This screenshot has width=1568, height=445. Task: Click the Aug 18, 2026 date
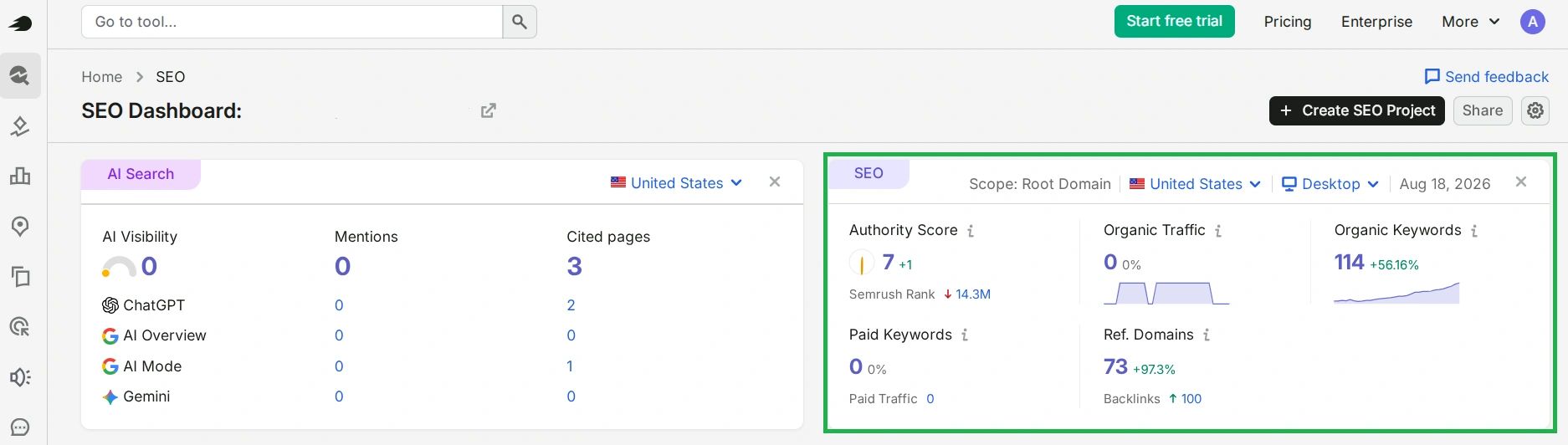coord(1445,184)
